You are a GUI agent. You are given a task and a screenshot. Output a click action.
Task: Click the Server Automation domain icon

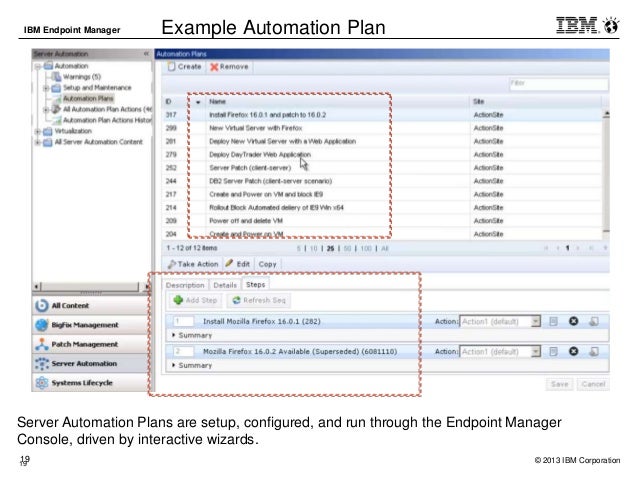(42, 363)
